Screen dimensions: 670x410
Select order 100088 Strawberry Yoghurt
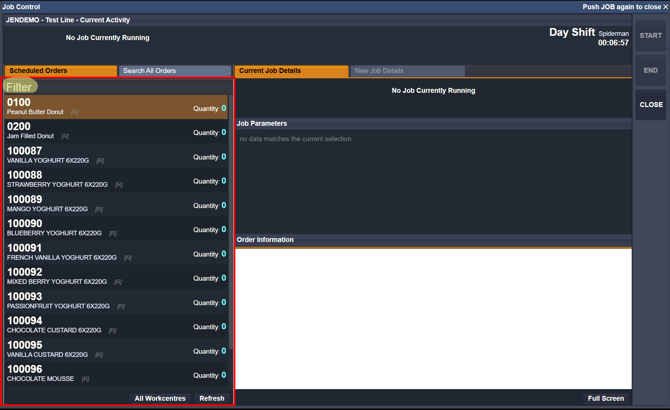(116, 180)
